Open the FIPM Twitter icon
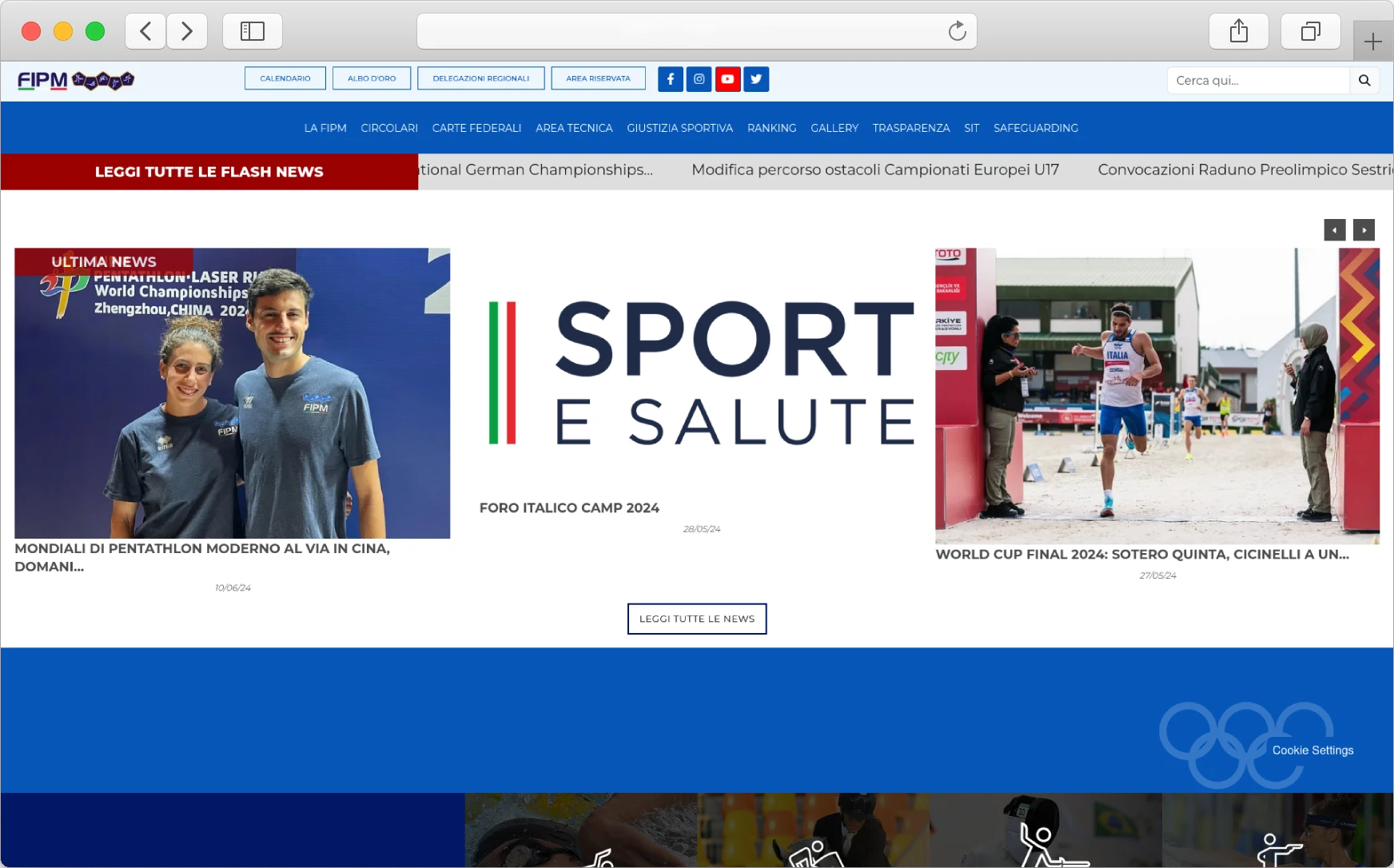 point(756,79)
